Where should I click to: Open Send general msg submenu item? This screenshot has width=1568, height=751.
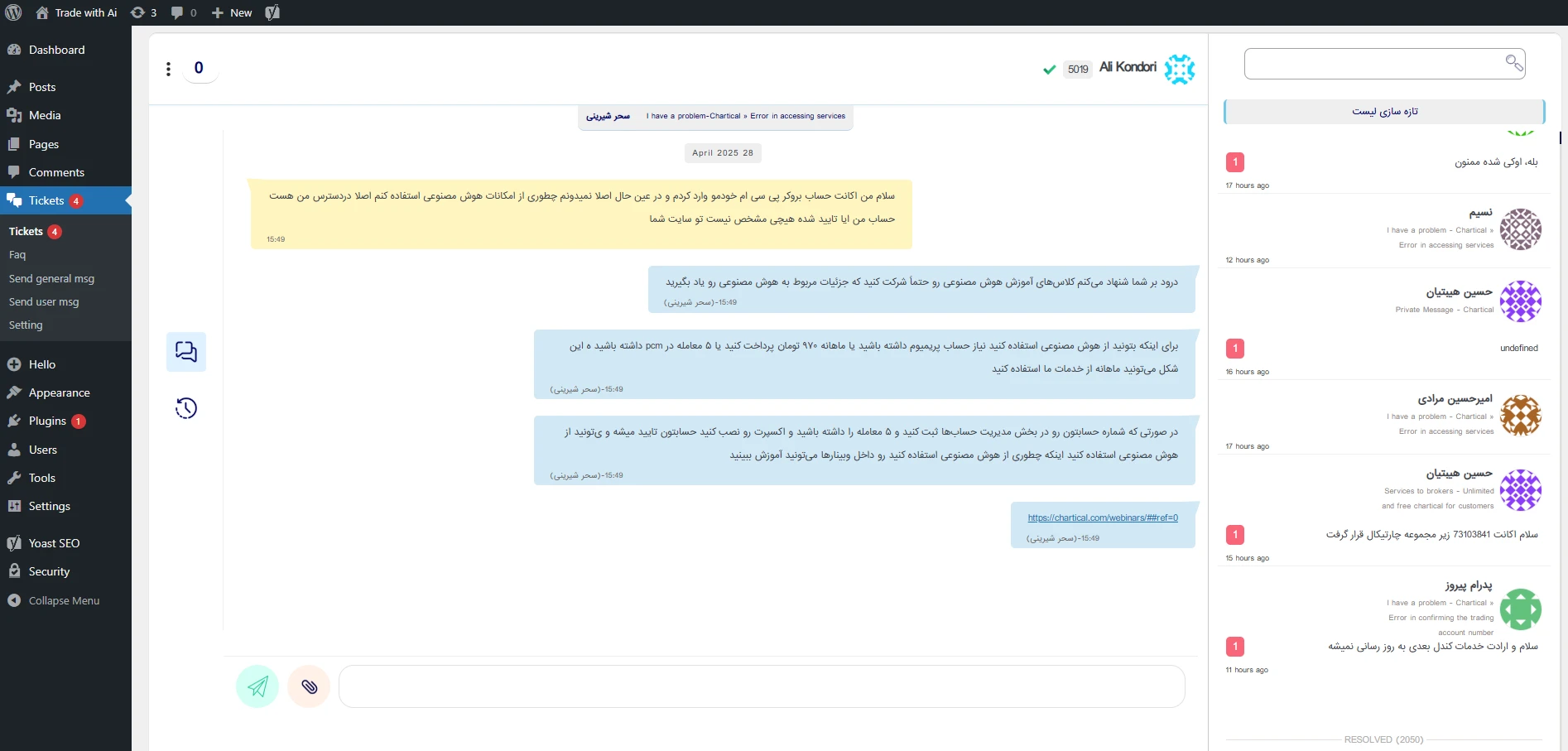point(51,278)
